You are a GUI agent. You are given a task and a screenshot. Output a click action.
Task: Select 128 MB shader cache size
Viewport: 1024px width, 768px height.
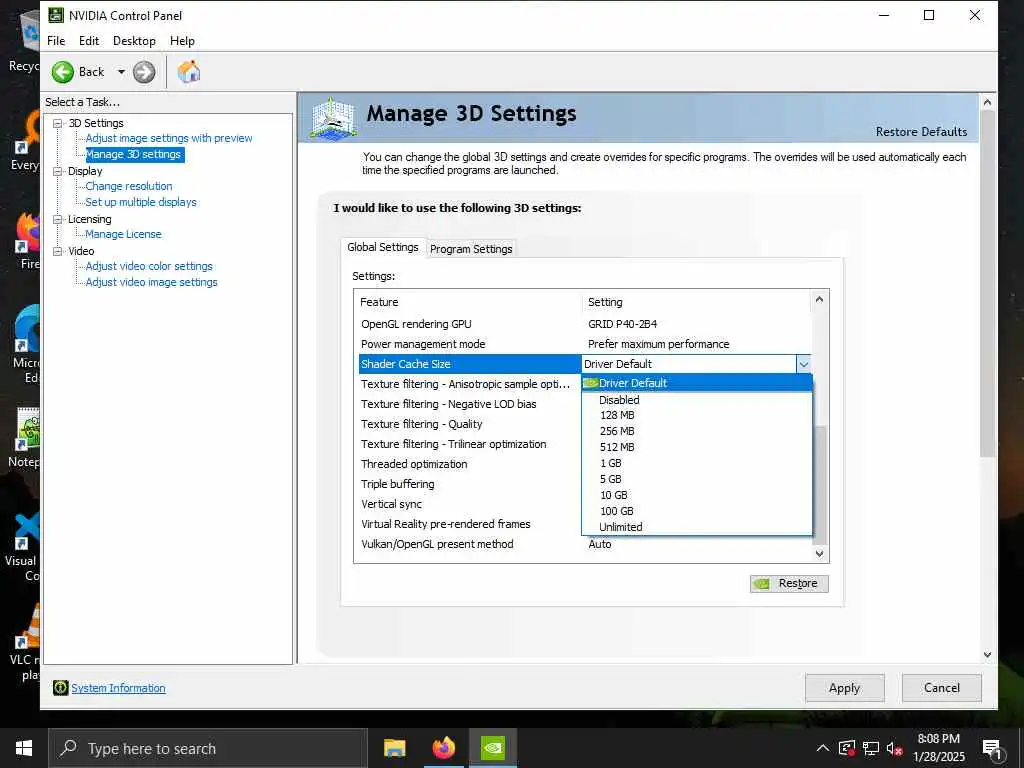(696, 415)
